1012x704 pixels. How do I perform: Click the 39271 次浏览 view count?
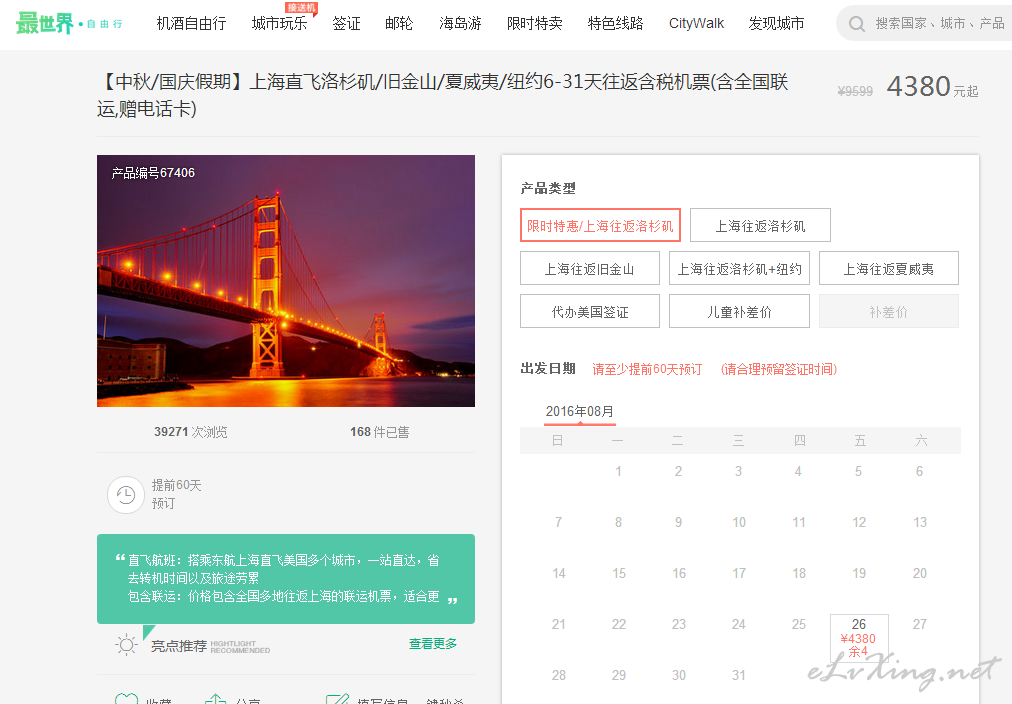pyautogui.click(x=190, y=432)
